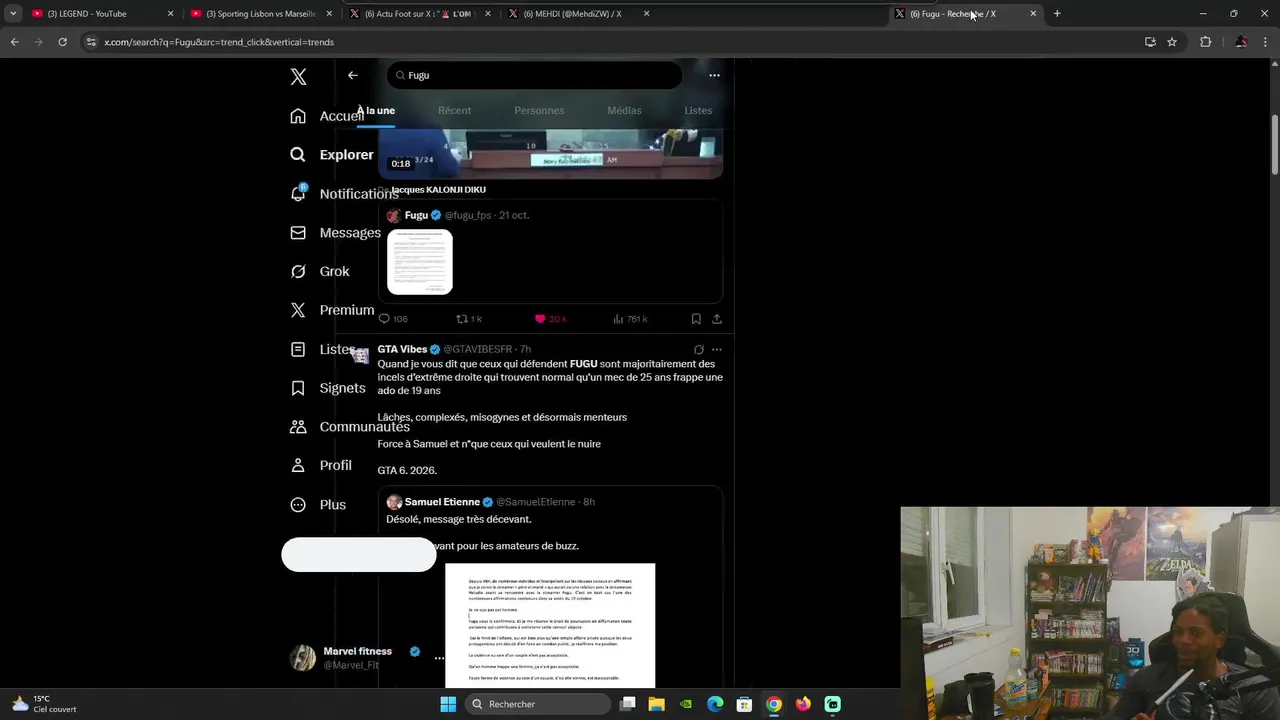Open Samuel Etienne's attached statement image

tap(550, 625)
